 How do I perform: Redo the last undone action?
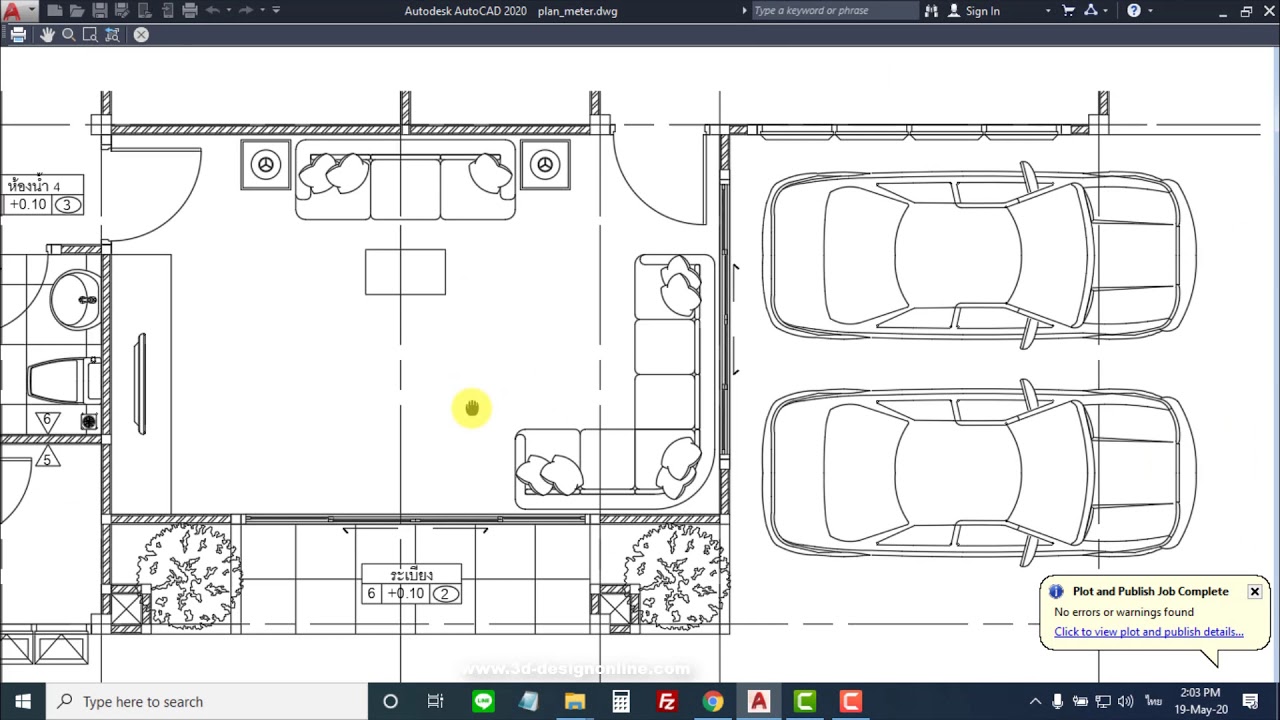point(246,10)
